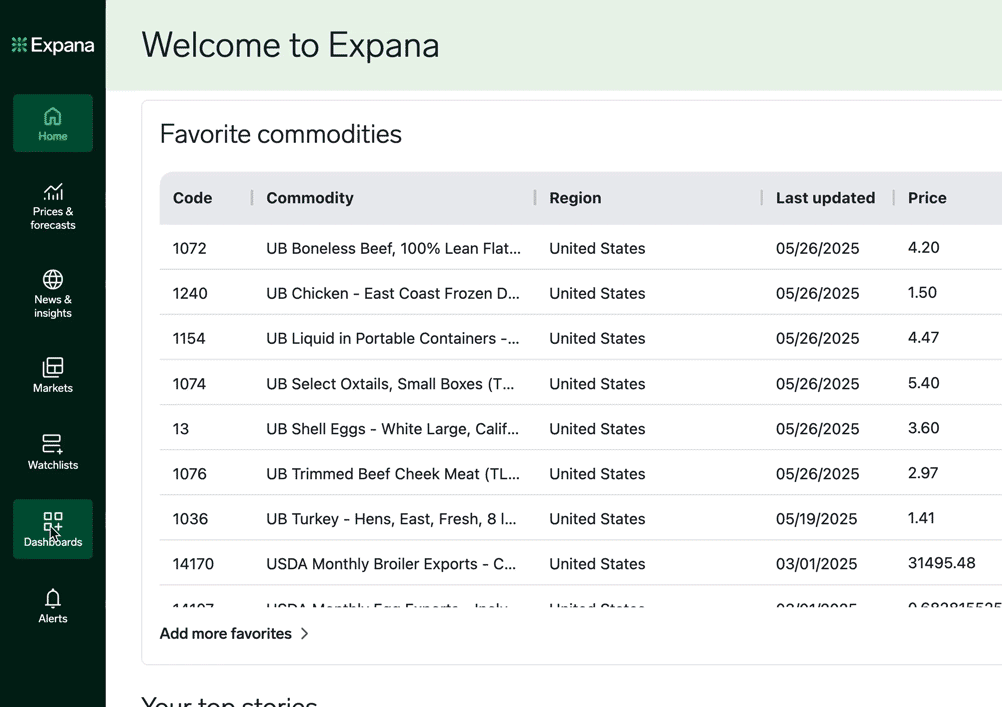1002x707 pixels.
Task: Click Add more favorites link
Action: (x=235, y=633)
